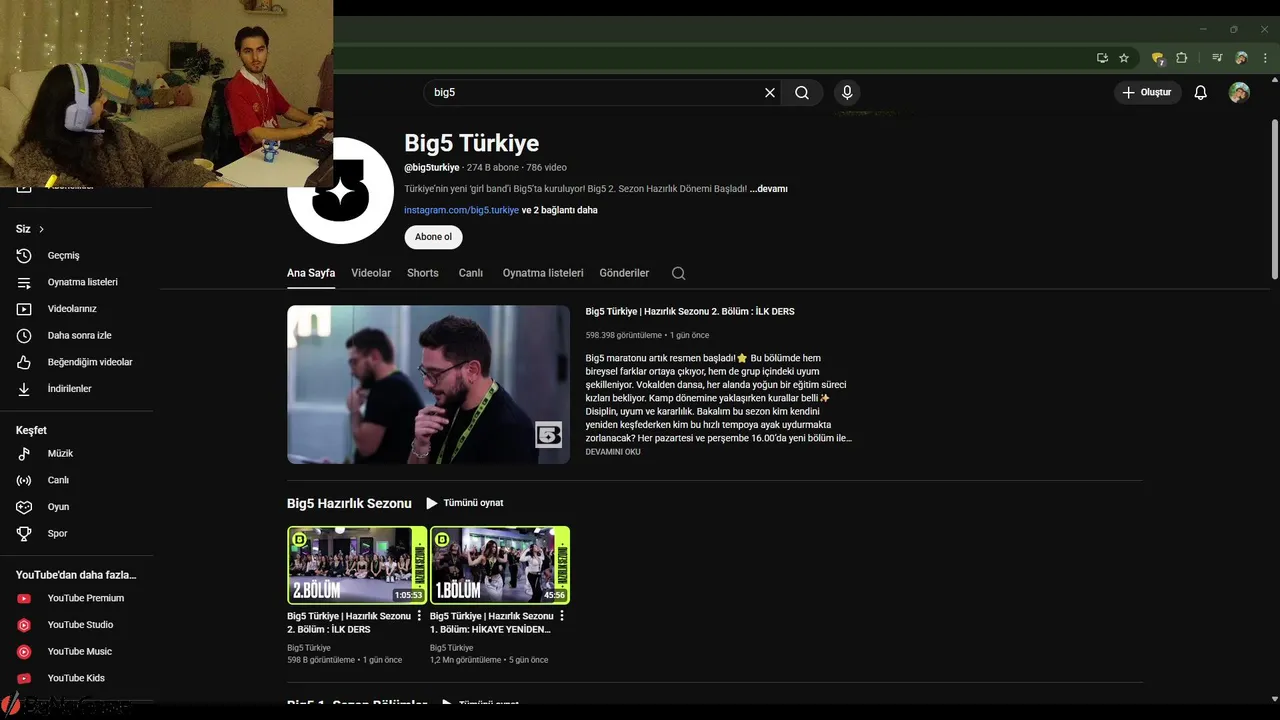Search within channel magnifier icon
Screen dimensions: 1280x720
[679, 273]
